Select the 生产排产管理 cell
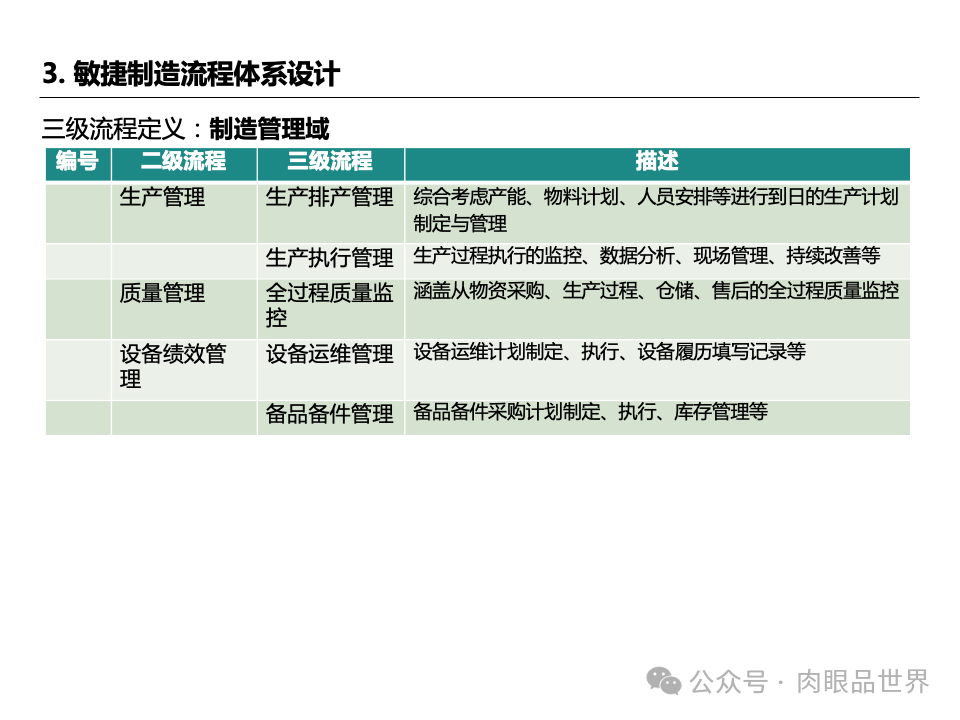 pos(331,212)
